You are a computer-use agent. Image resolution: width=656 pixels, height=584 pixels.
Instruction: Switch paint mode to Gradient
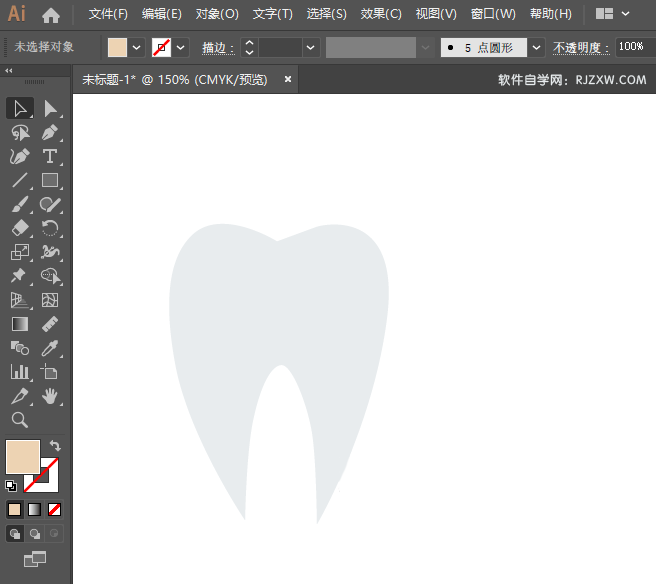[34, 509]
